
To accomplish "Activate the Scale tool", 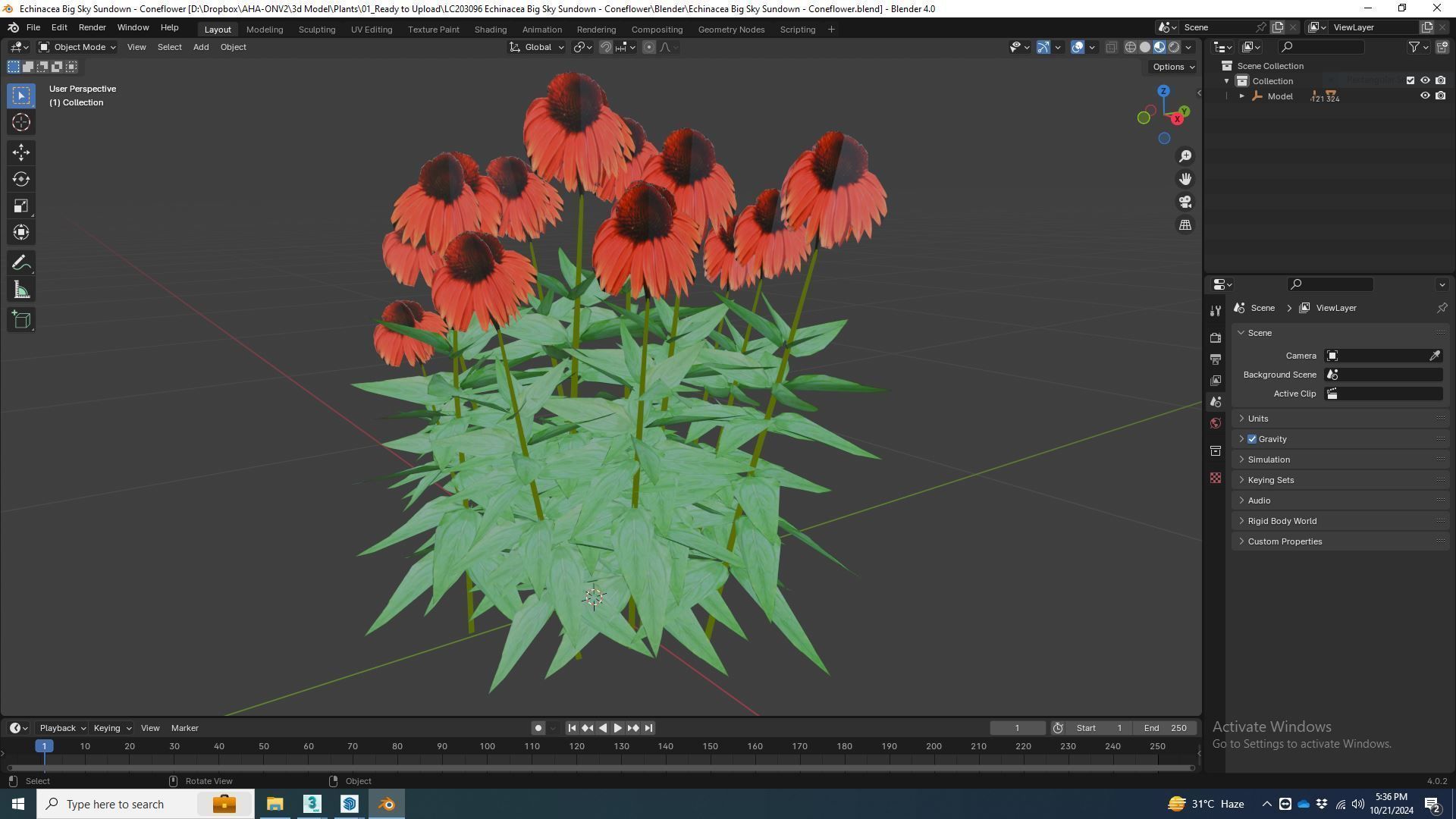I will (x=21, y=206).
